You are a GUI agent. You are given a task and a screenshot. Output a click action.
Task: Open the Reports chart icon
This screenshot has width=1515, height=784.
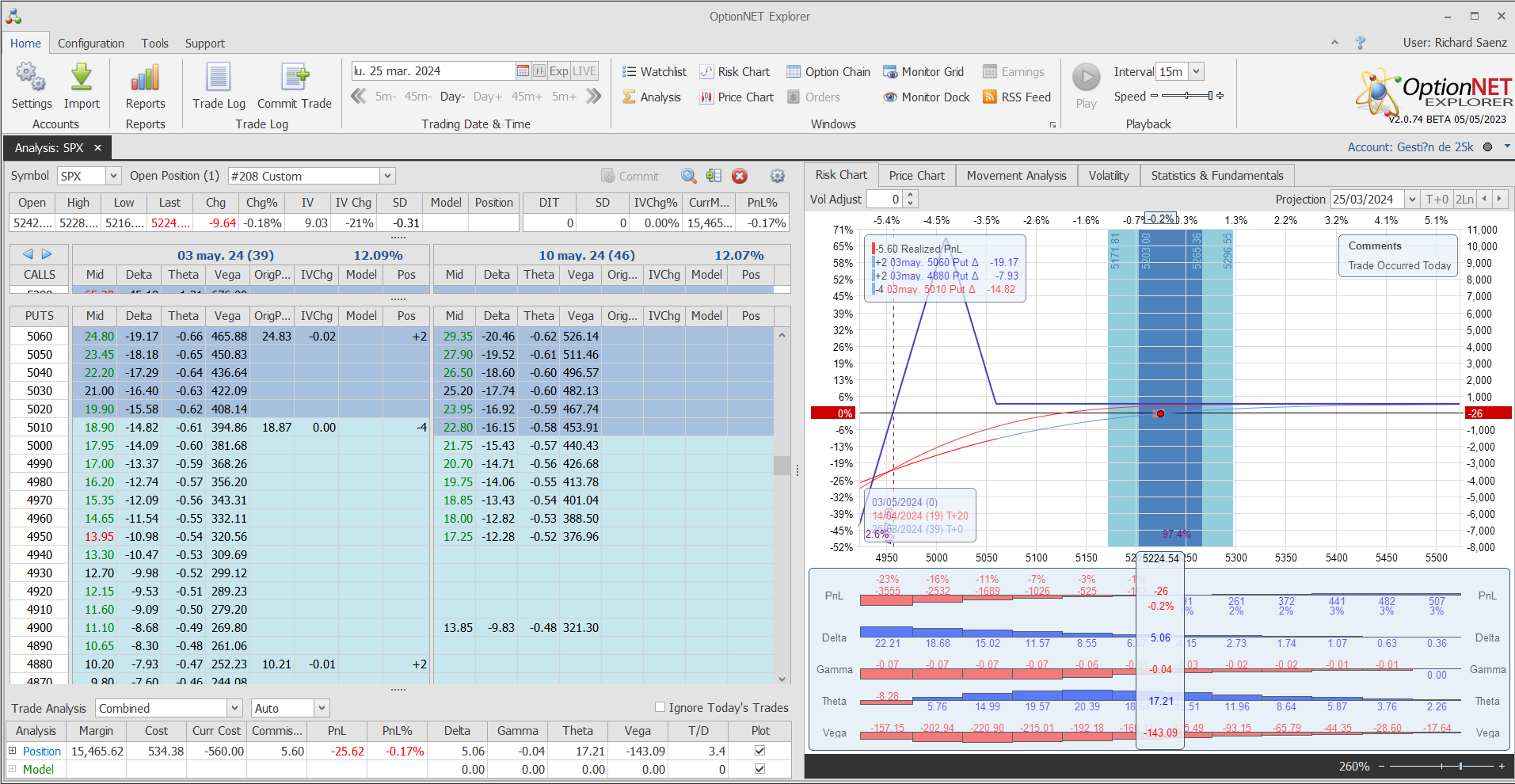coord(145,78)
